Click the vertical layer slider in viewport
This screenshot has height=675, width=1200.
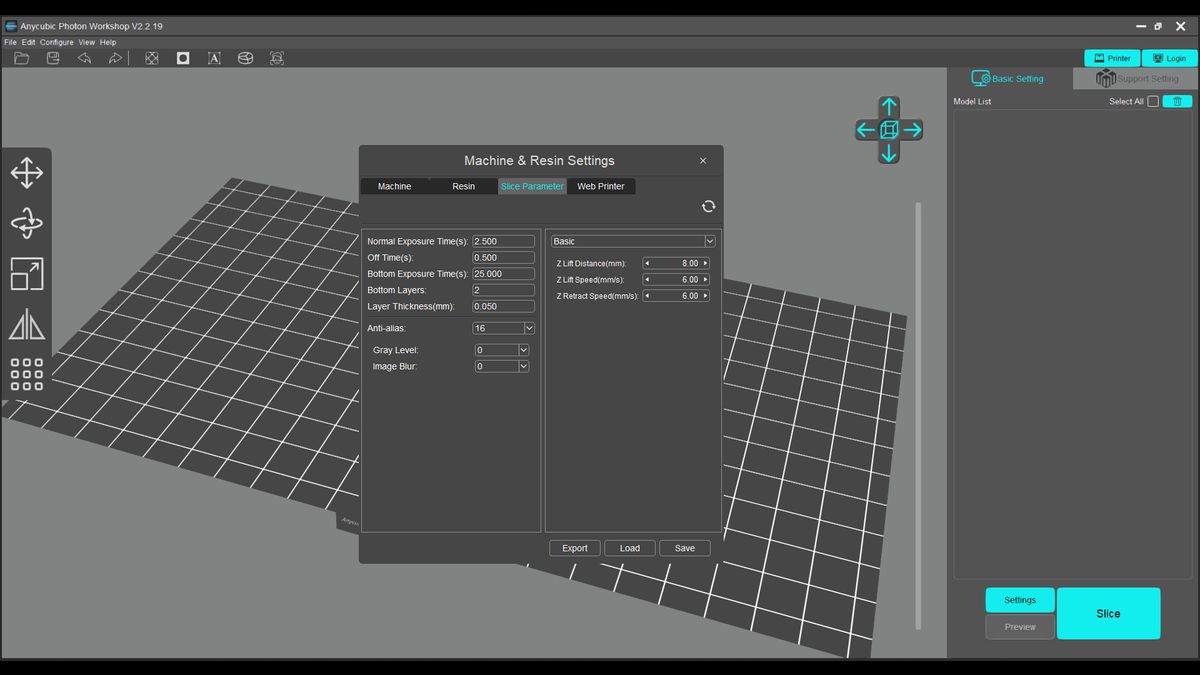(x=918, y=415)
